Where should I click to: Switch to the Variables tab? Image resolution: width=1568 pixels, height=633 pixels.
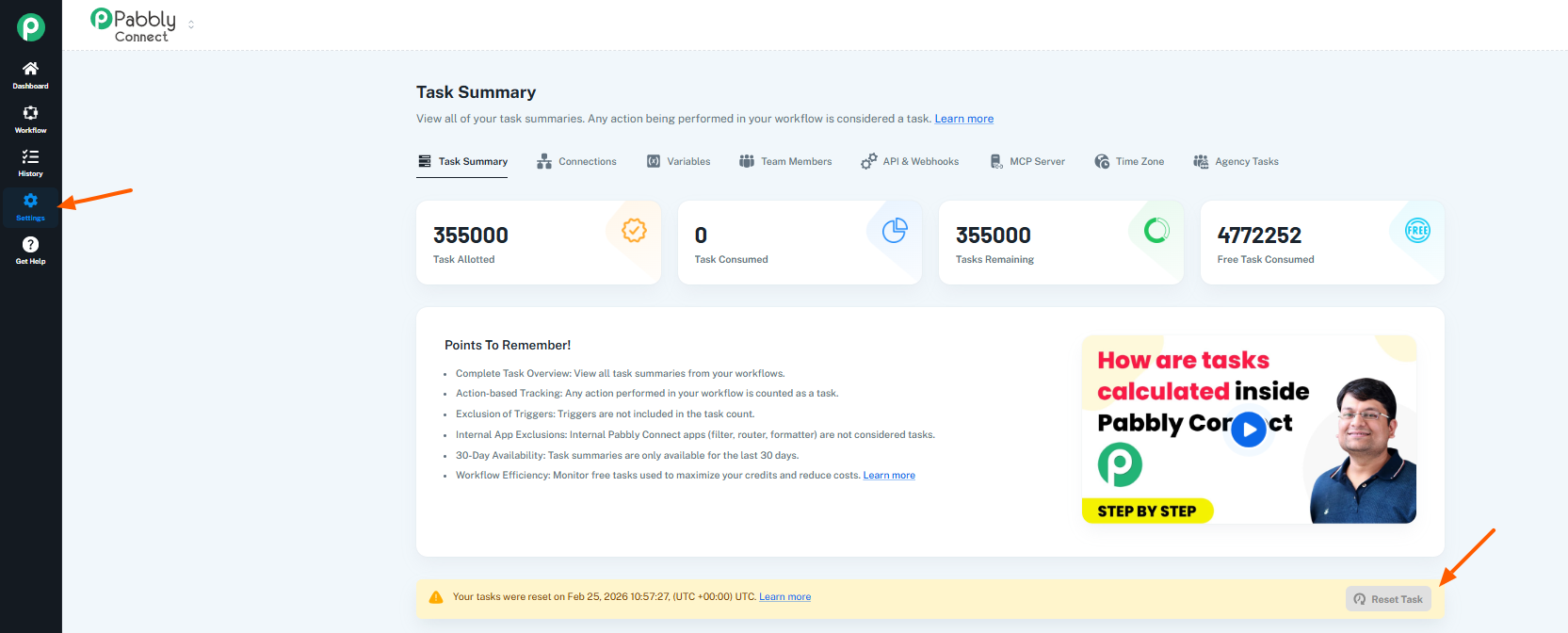678,162
